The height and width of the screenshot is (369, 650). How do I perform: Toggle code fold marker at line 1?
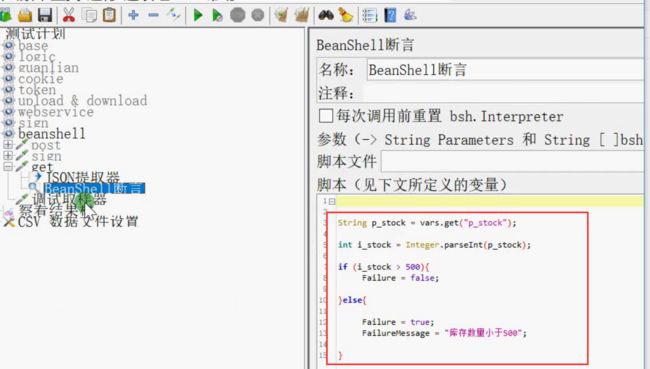332,201
